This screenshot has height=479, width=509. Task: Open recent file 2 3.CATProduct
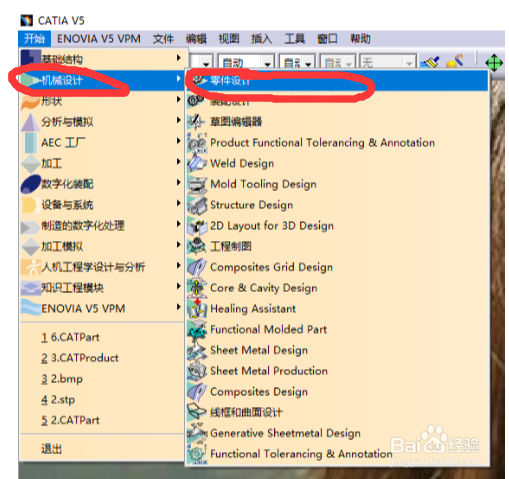point(80,358)
